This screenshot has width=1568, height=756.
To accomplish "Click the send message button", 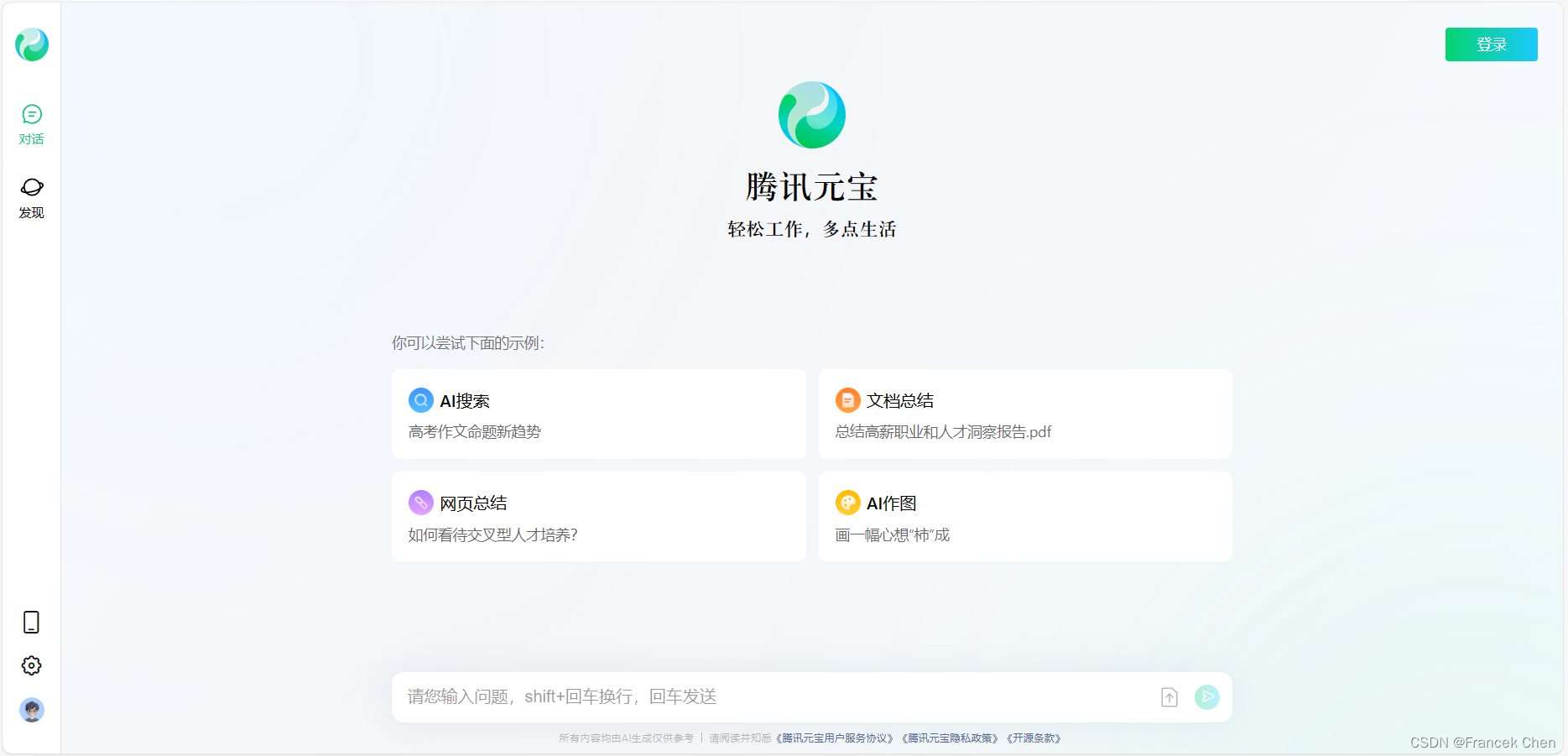I will (x=1206, y=696).
